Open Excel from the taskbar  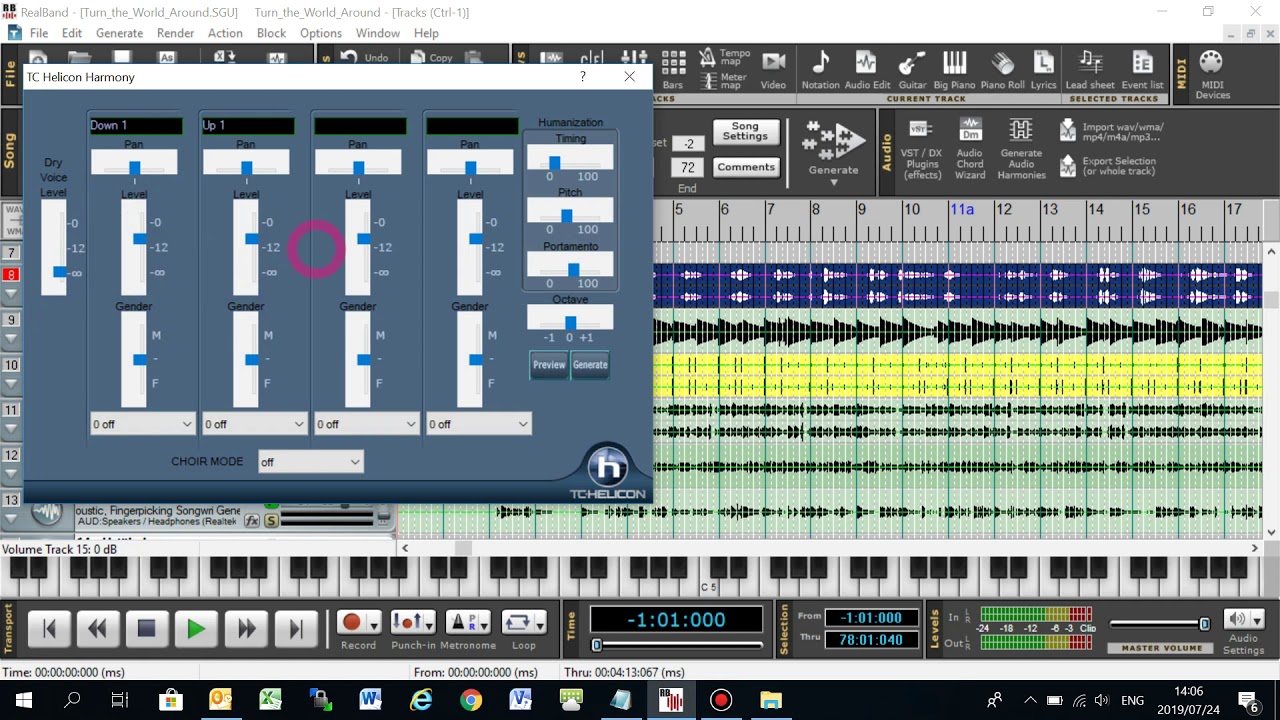tap(270, 700)
